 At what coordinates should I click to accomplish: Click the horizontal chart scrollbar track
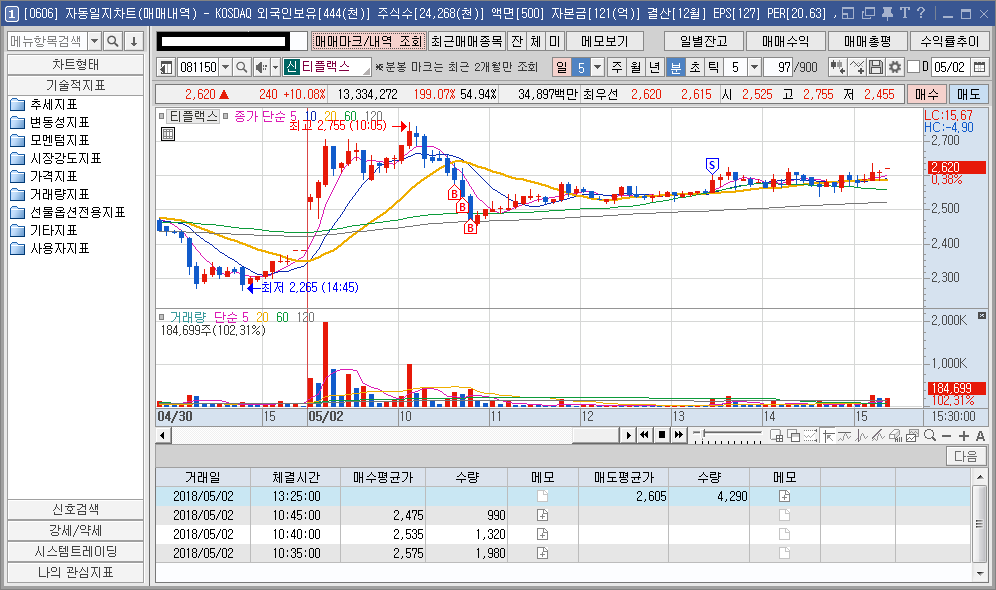tap(394, 435)
